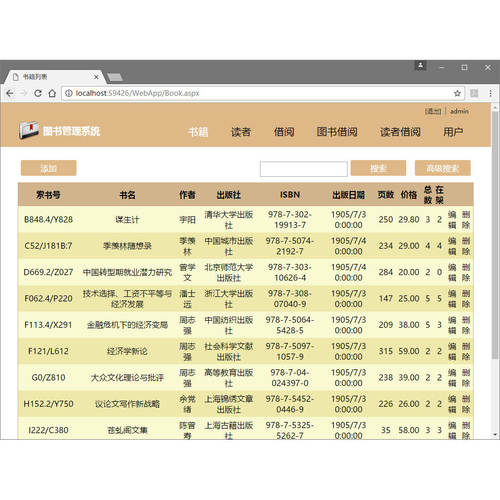This screenshot has height=500, width=500.
Task: Click the address bar URL localhost
Action: click(137, 93)
